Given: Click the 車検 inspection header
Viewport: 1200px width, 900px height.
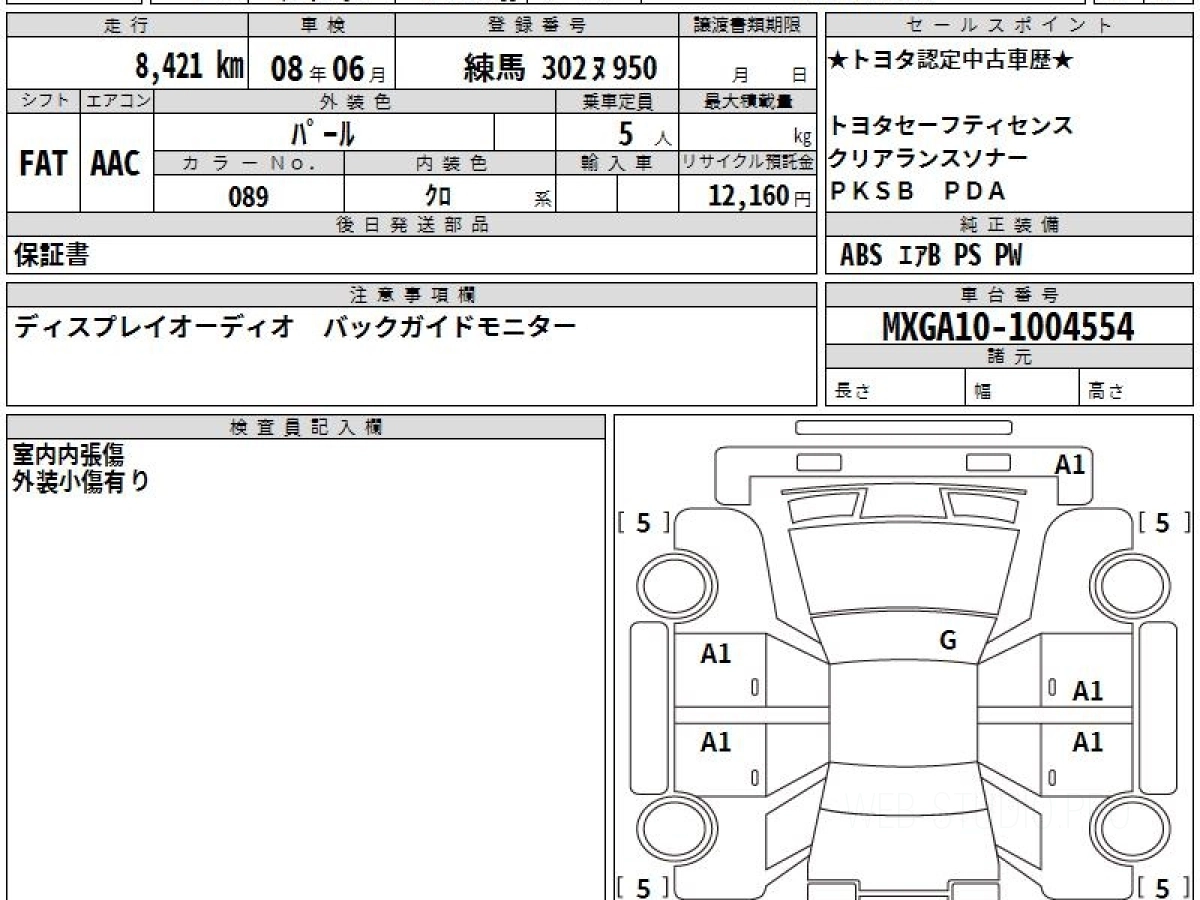Looking at the screenshot, I should (321, 26).
